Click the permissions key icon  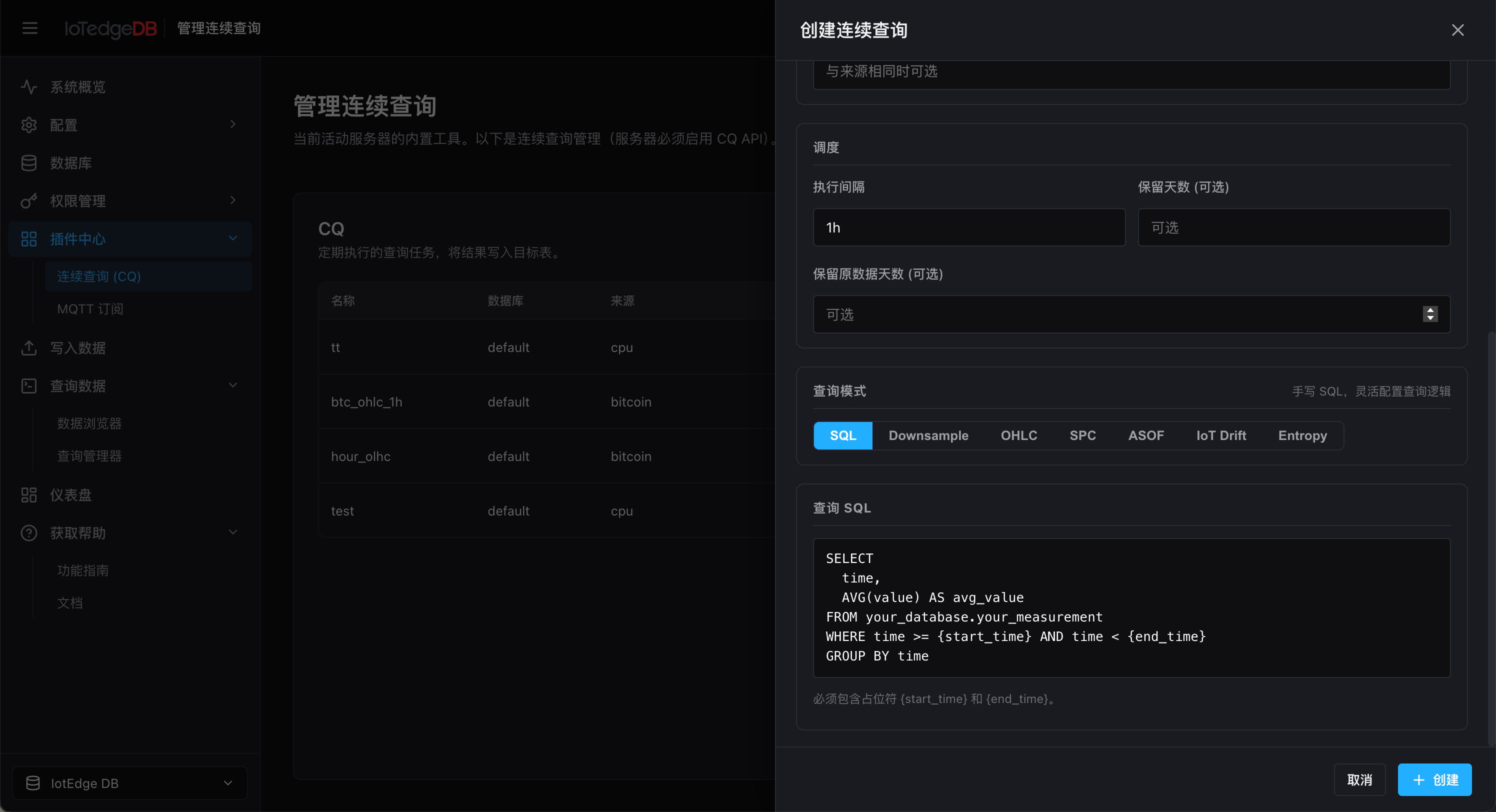(x=29, y=201)
